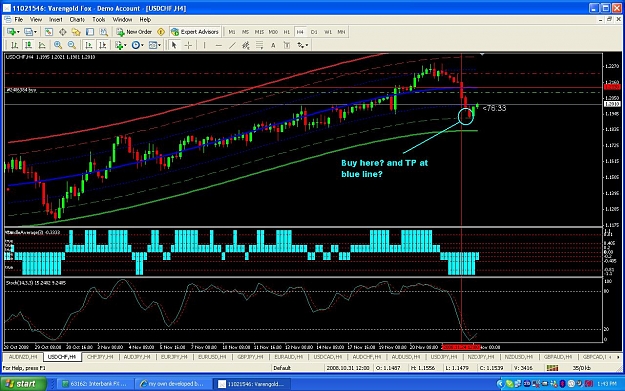This screenshot has width=625, height=391.
Task: Open a new chart via toolbar icon
Action: click(11, 32)
